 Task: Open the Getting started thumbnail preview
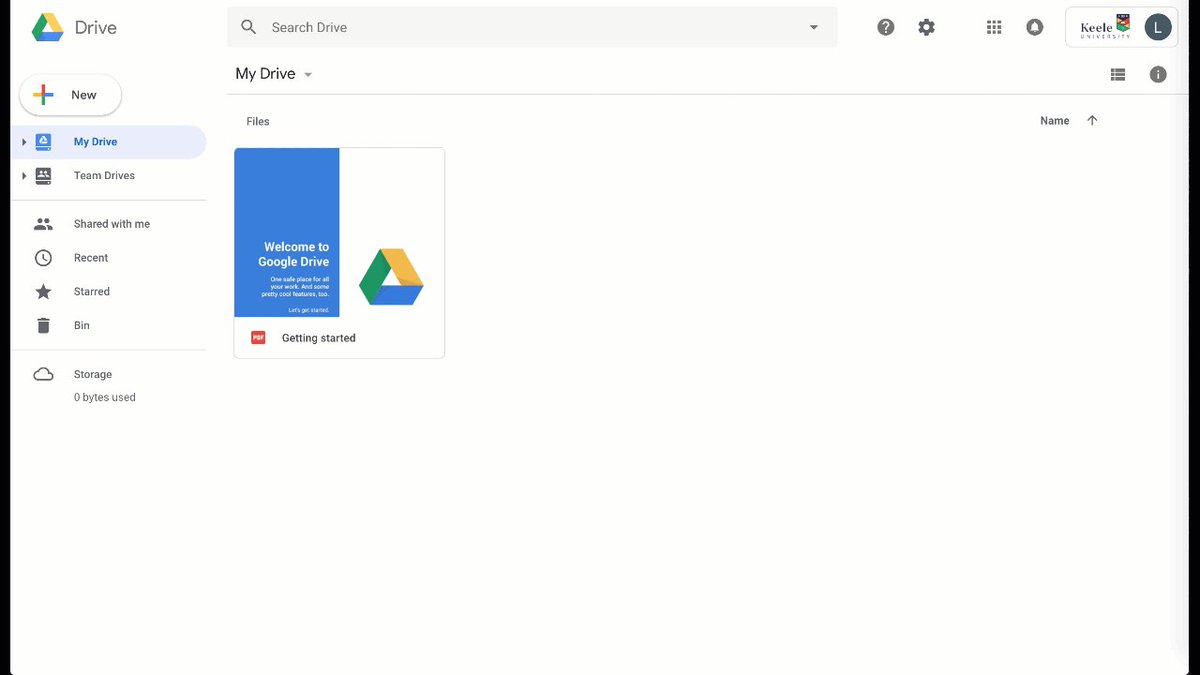339,233
